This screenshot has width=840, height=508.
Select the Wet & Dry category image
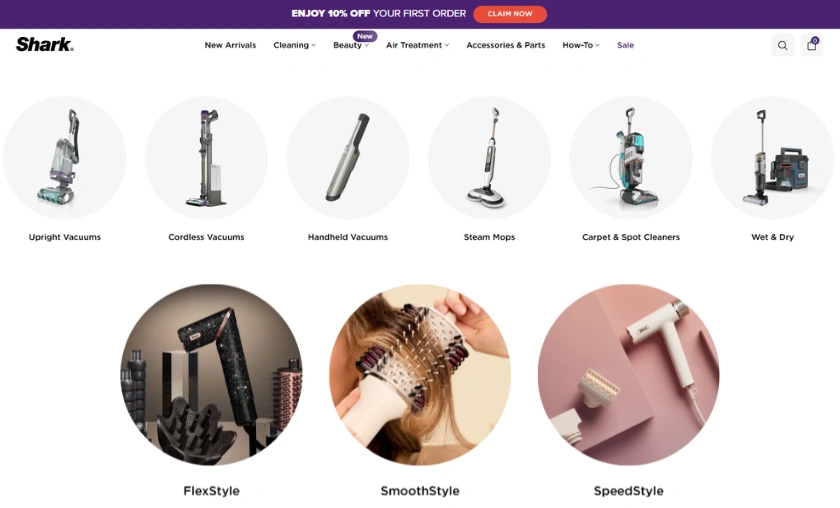(x=772, y=158)
